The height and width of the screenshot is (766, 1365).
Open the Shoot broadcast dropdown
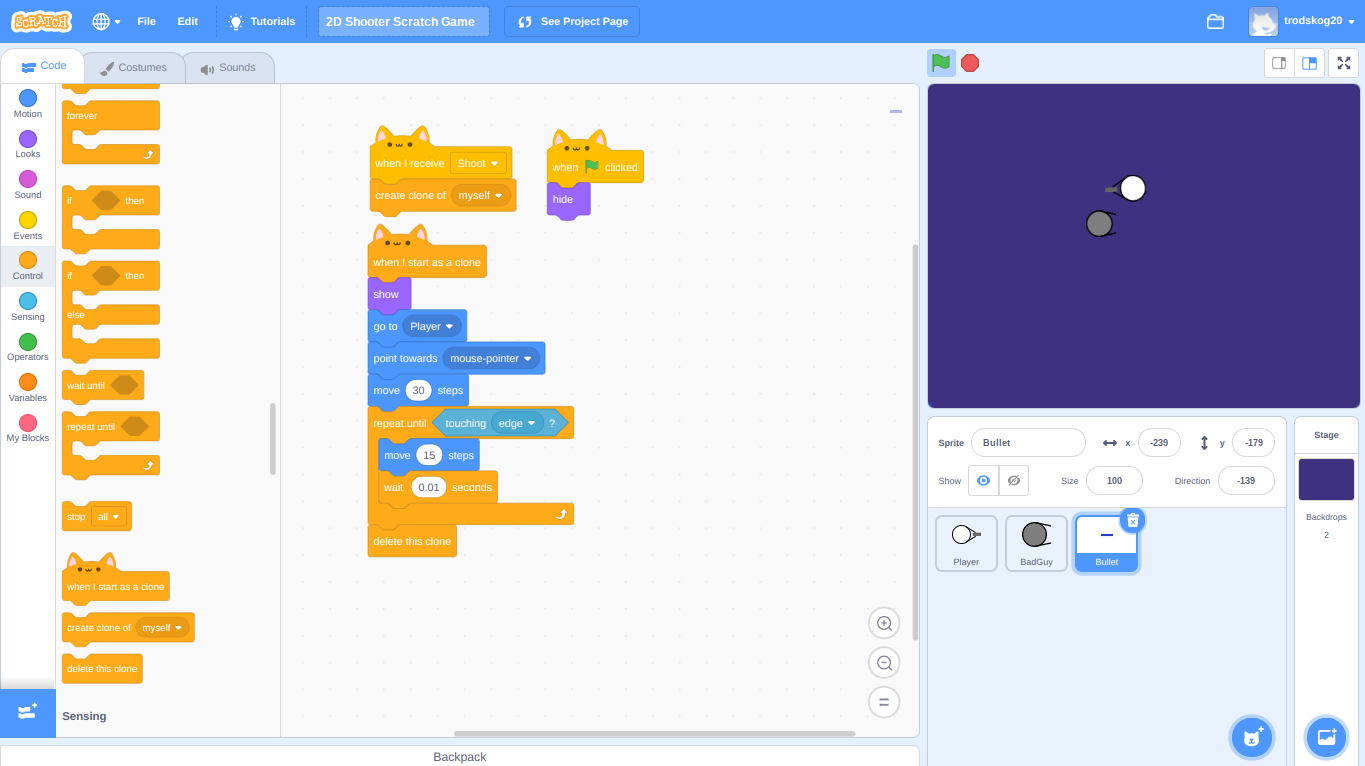[478, 163]
